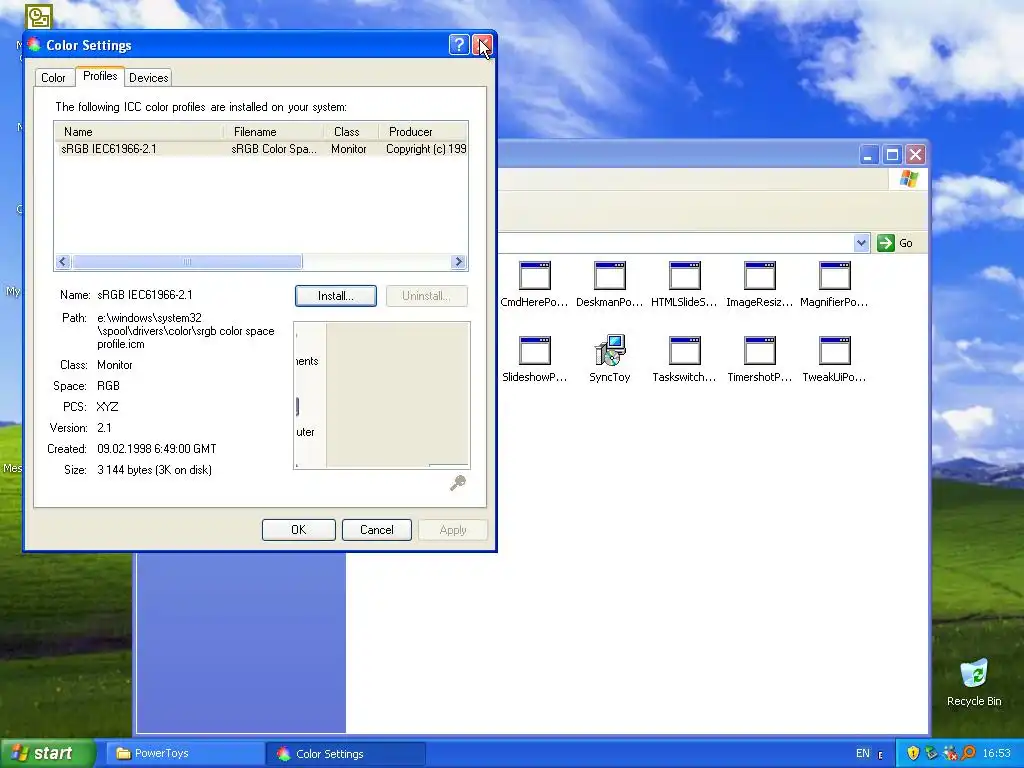
Task: Expand the address bar dropdown arrow
Action: click(x=861, y=243)
